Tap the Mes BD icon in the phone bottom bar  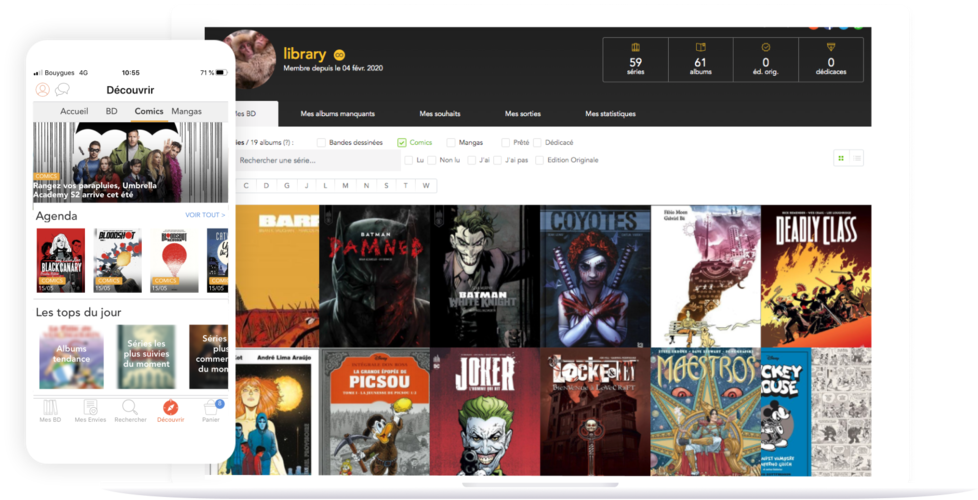pos(50,407)
